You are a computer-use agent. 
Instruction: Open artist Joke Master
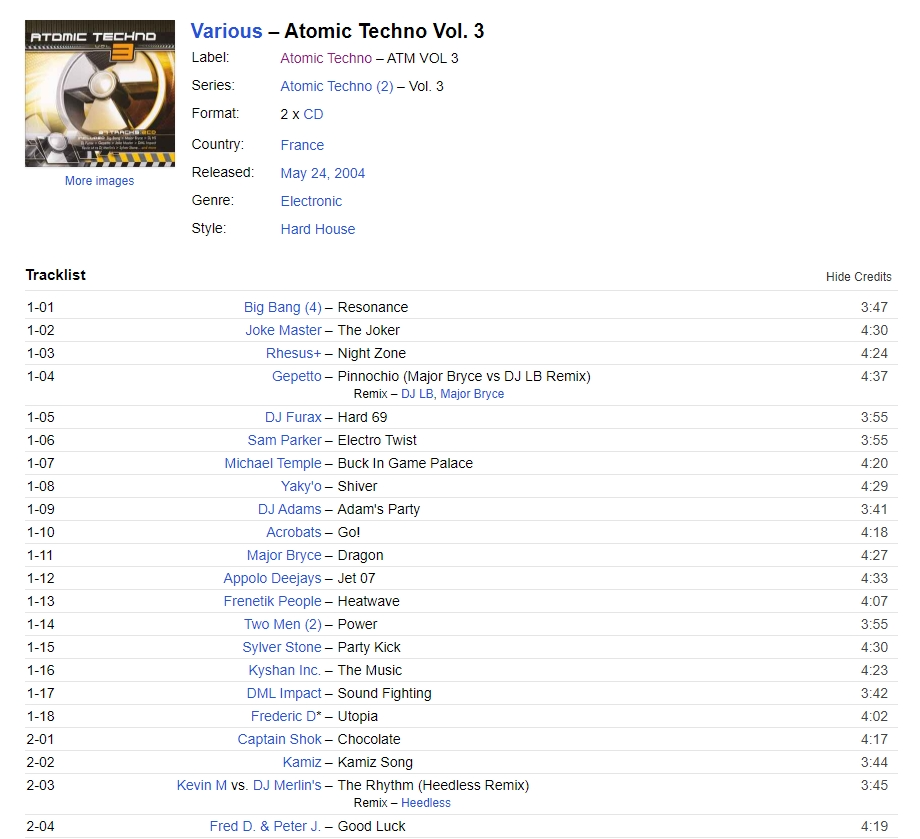pyautogui.click(x=283, y=330)
